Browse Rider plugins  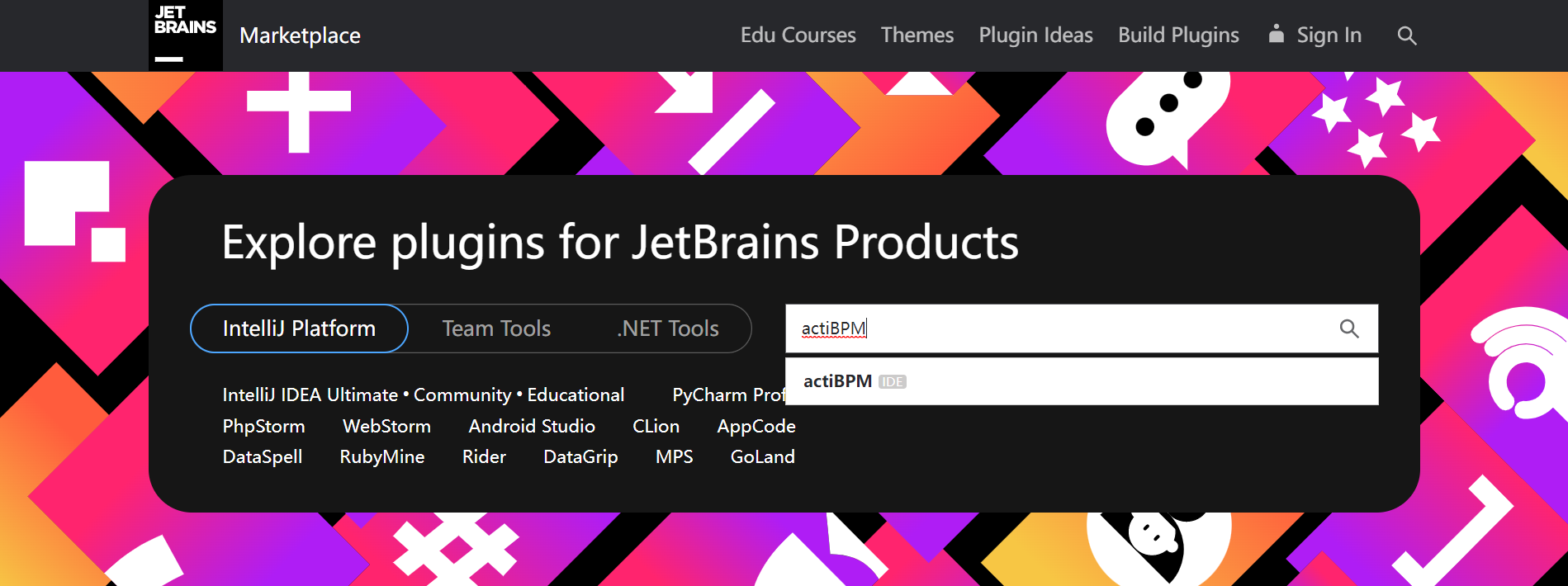click(484, 456)
